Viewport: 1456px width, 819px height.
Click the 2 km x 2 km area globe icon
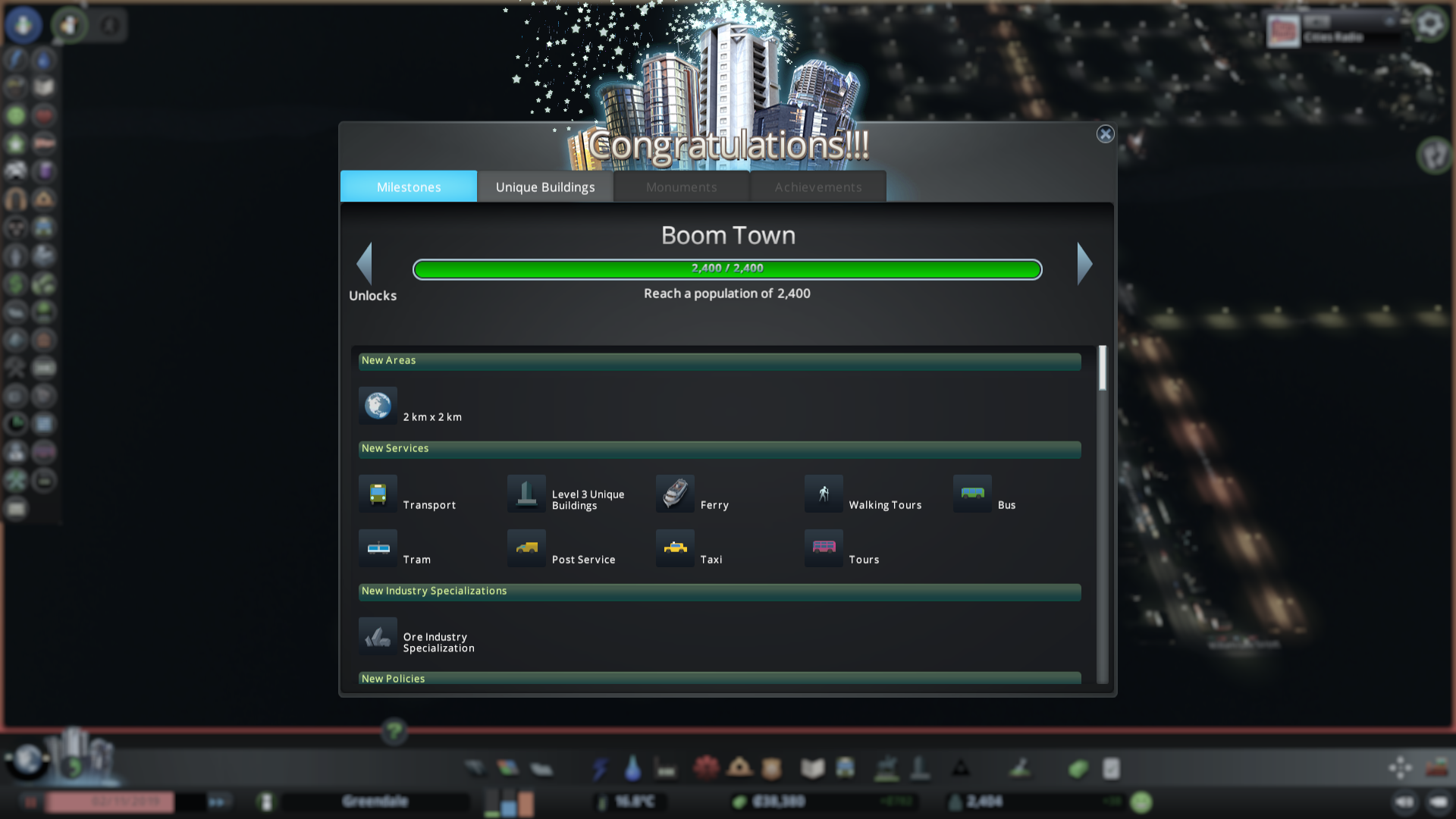(378, 405)
